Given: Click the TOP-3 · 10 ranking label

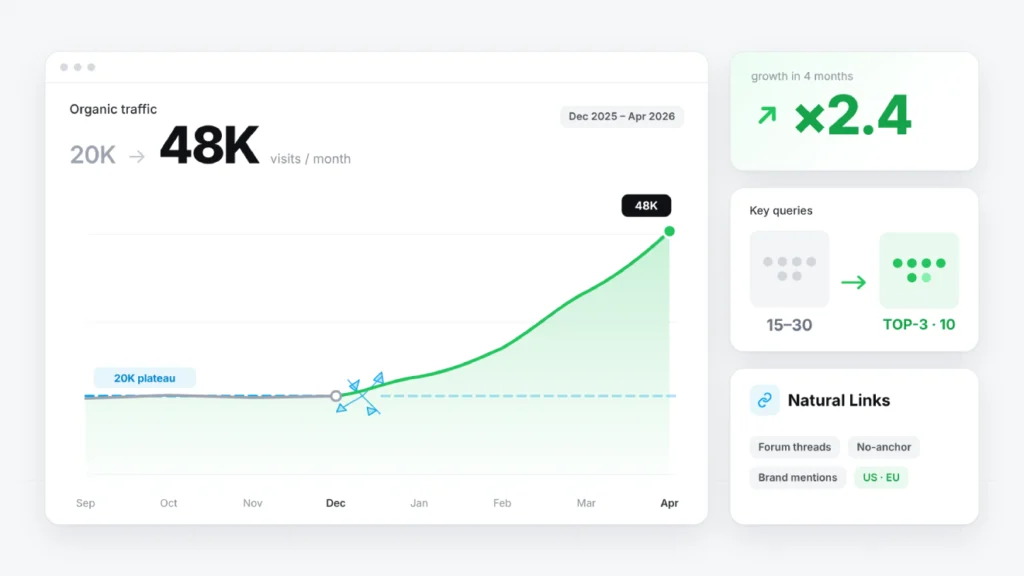Looking at the screenshot, I should 919,325.
